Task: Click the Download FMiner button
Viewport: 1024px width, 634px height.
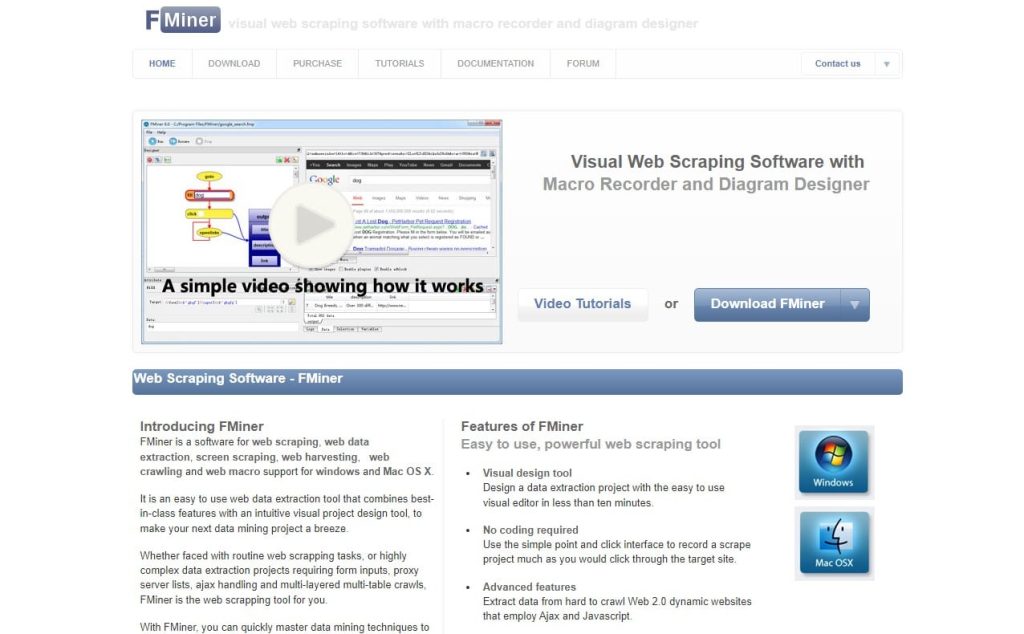Action: [767, 304]
